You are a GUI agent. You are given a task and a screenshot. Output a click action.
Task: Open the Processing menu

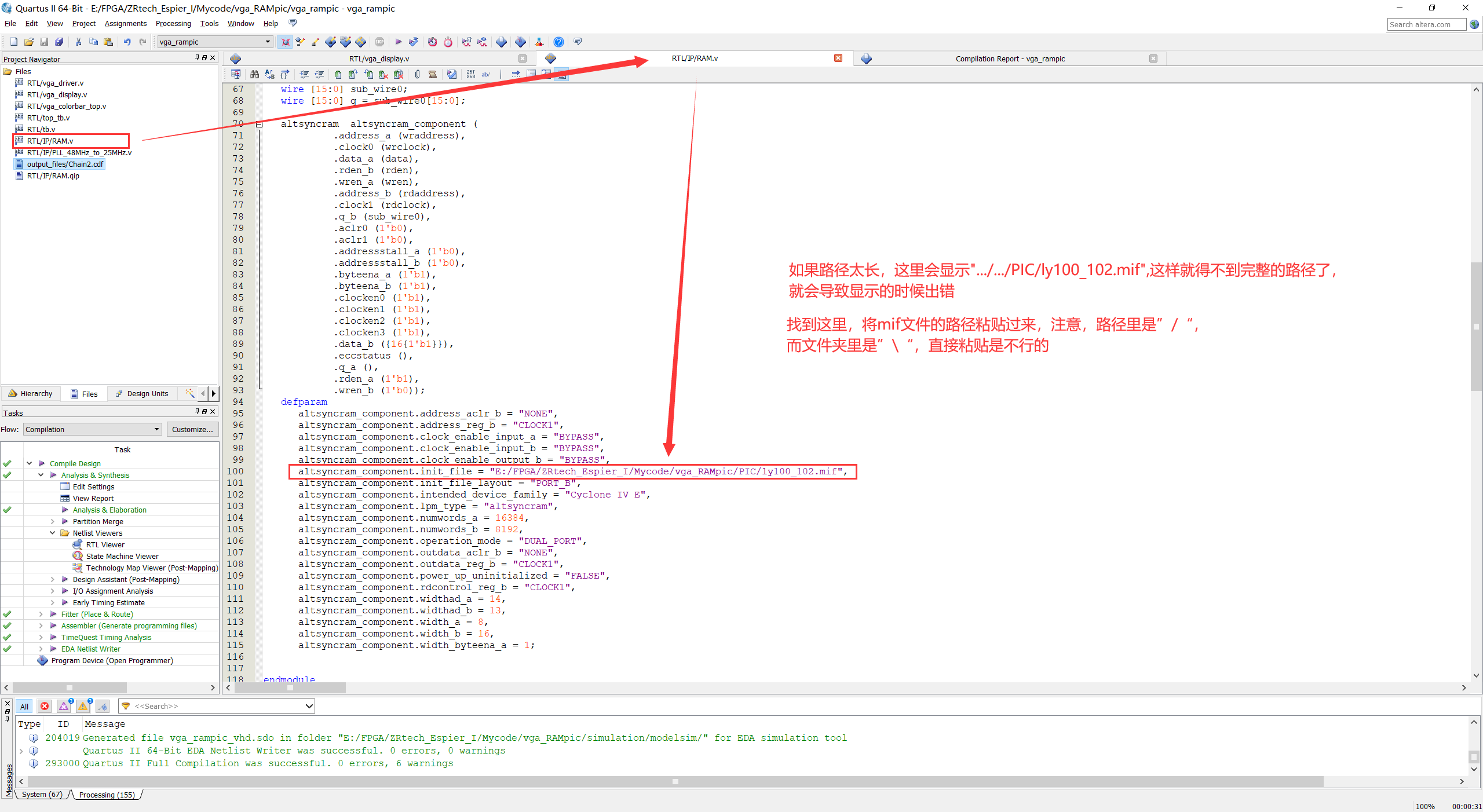coord(173,23)
